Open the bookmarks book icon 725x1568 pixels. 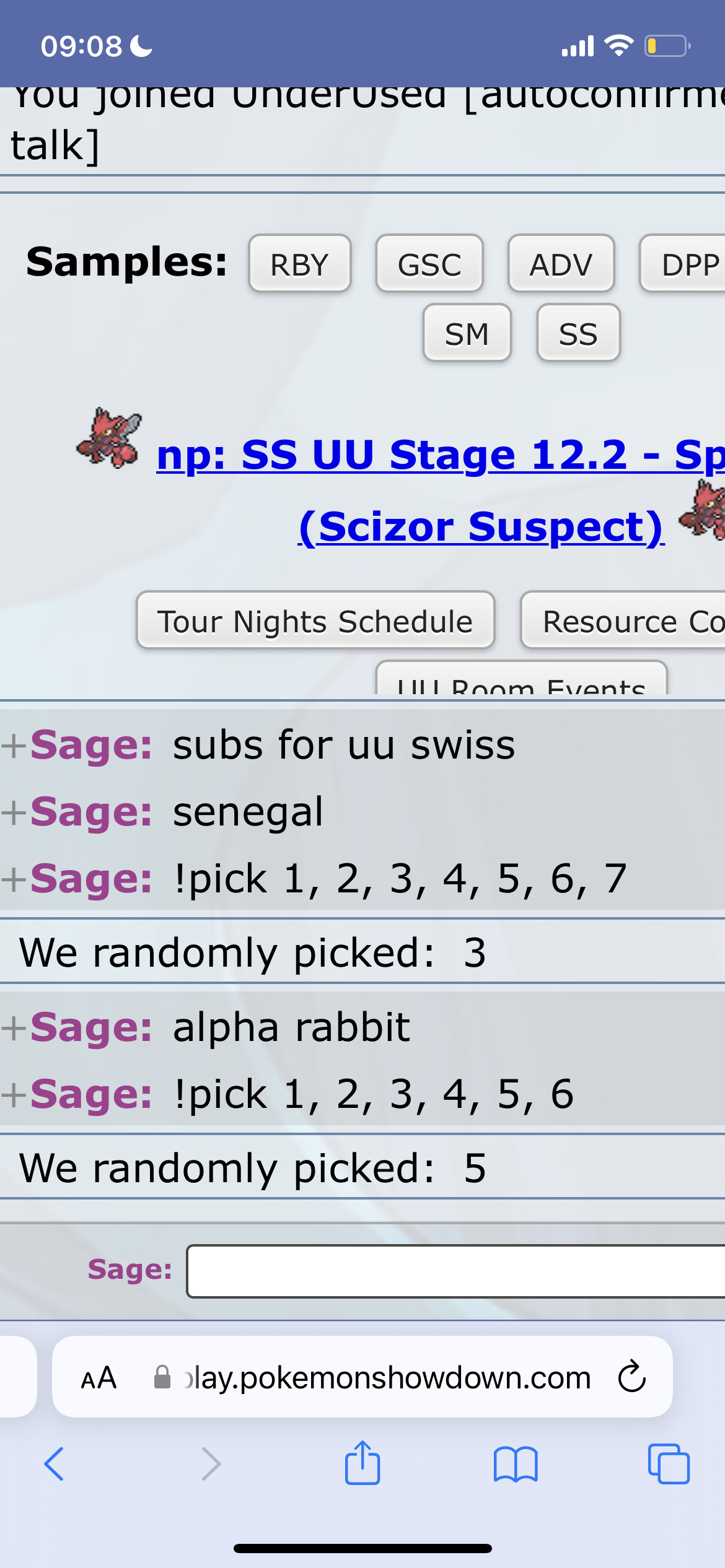(x=516, y=1464)
